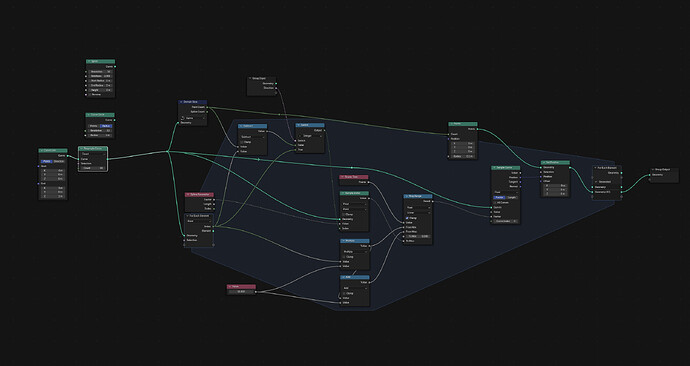Viewport: 690px width, 366px height.
Task: Select Factor mode in Sample Curve node
Action: (x=499, y=198)
